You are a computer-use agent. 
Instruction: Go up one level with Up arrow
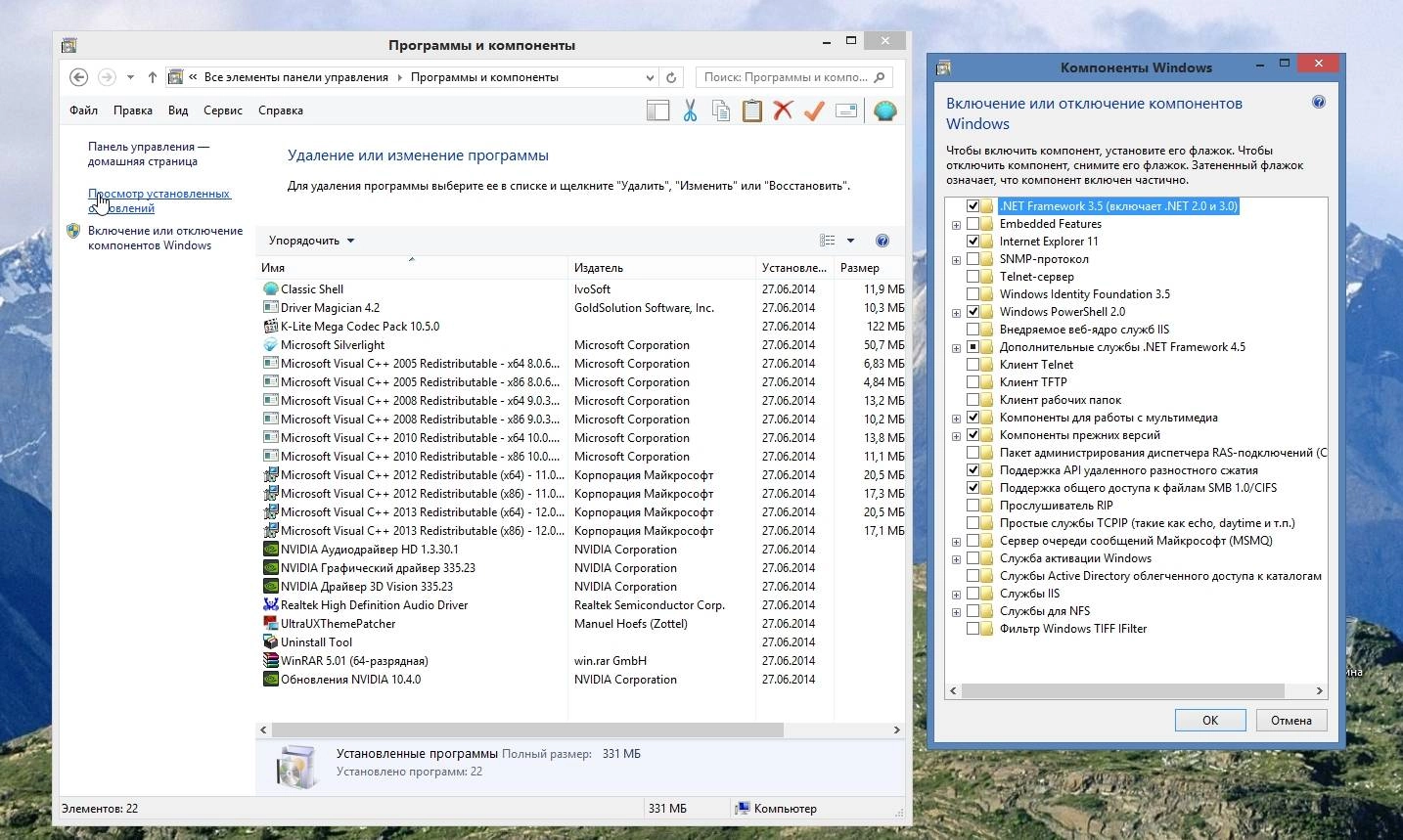coord(153,77)
